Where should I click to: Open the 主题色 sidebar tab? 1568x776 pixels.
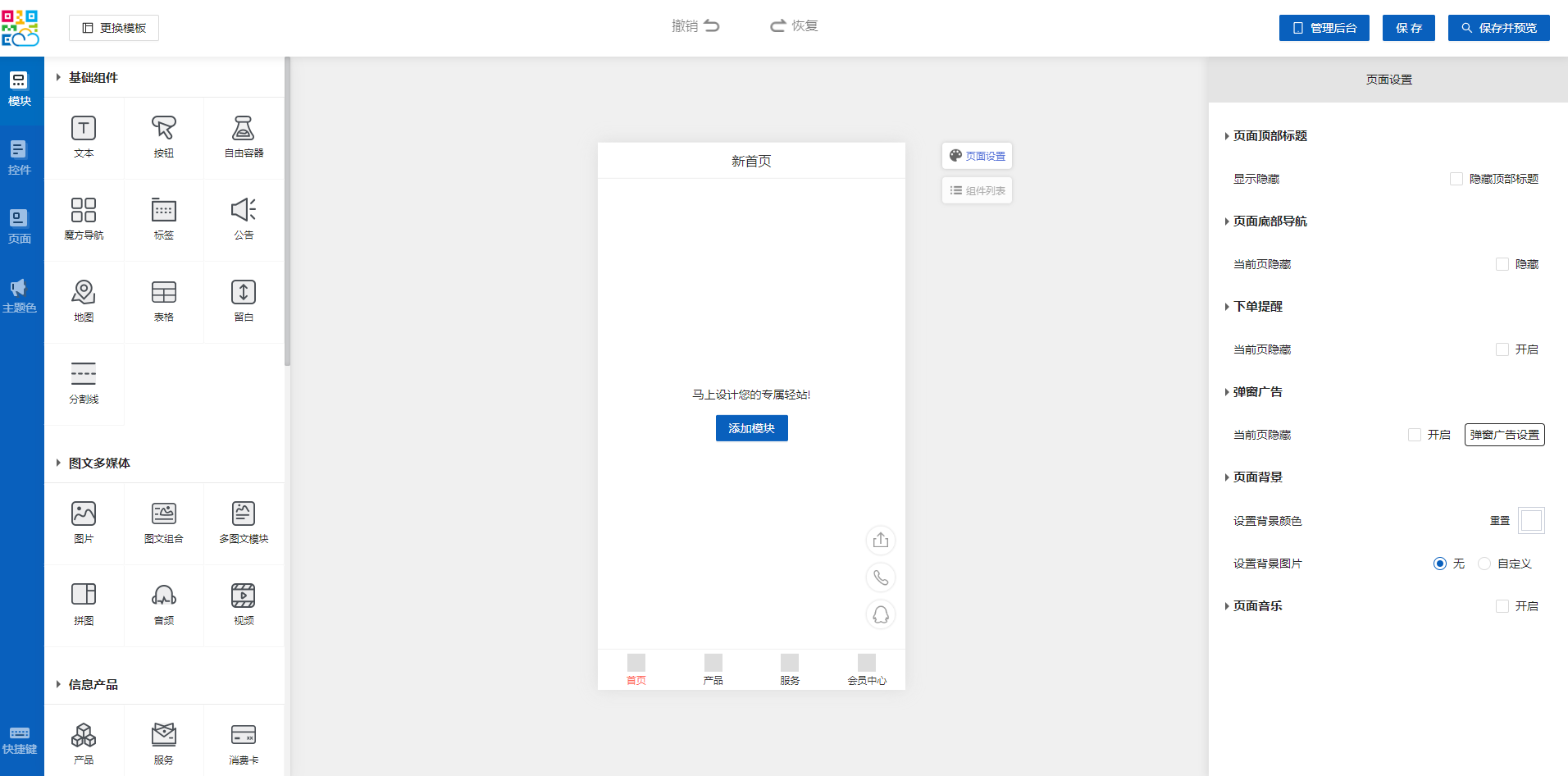20,295
